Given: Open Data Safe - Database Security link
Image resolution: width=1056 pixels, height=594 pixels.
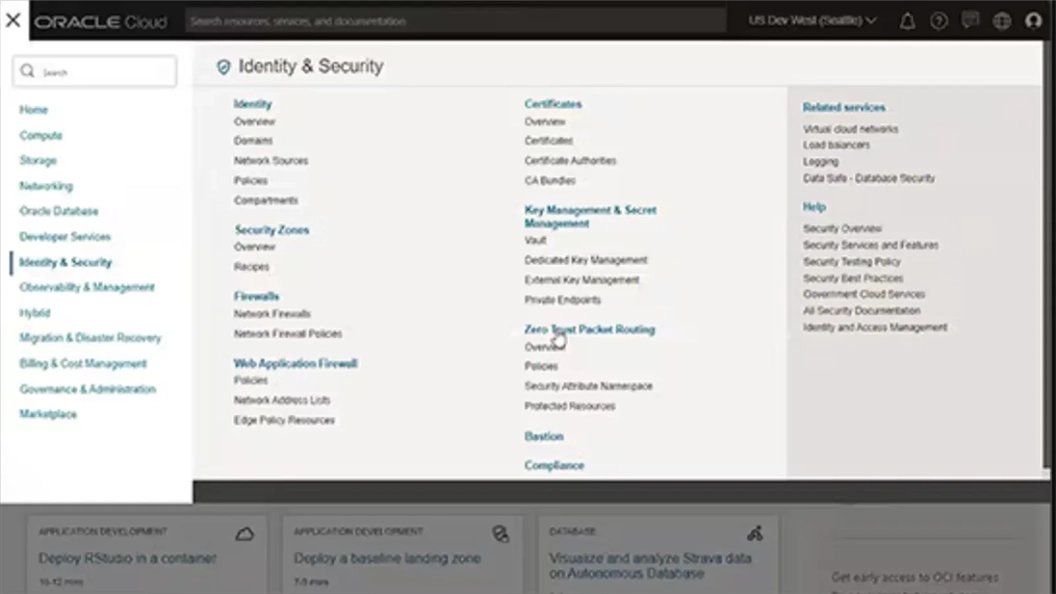Looking at the screenshot, I should 869,178.
